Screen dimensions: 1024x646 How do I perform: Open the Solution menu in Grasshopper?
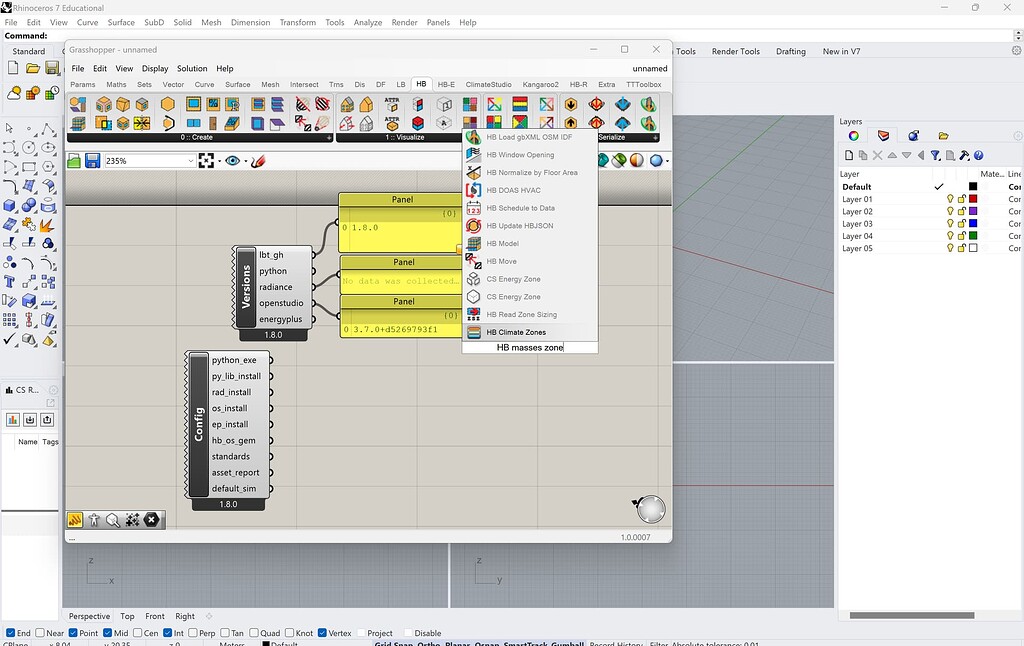[x=192, y=69]
